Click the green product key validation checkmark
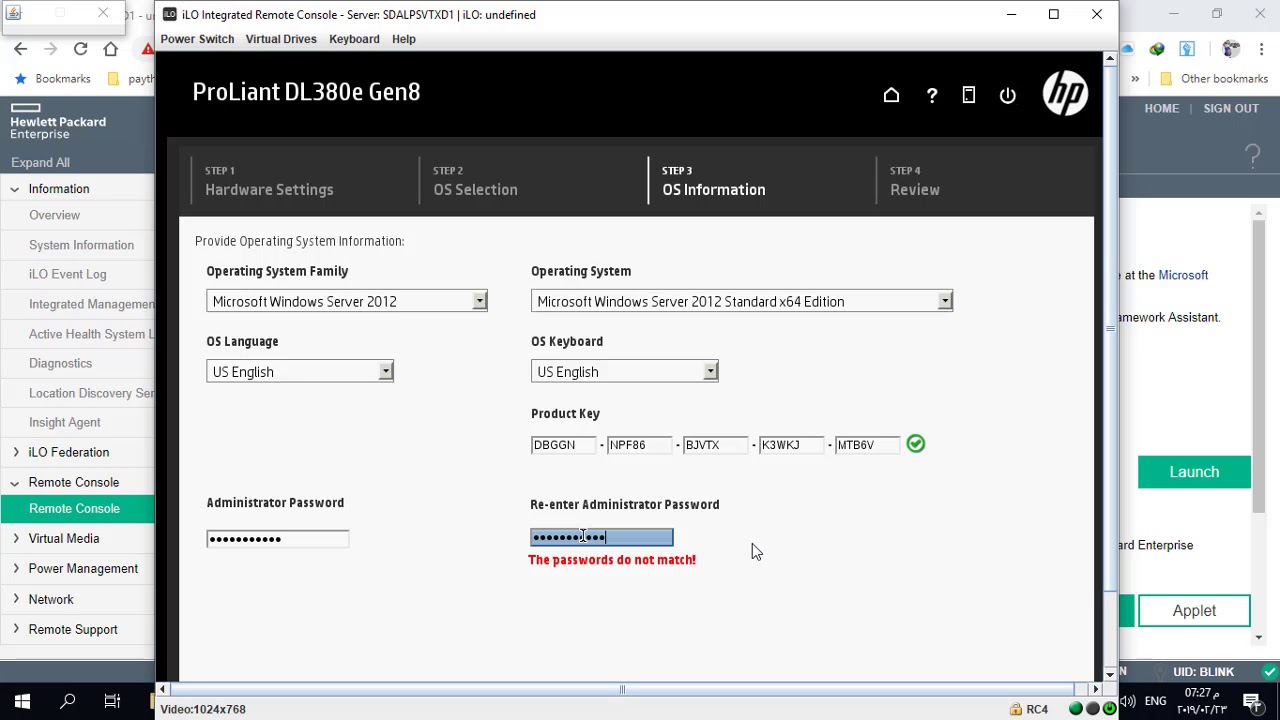Image resolution: width=1280 pixels, height=720 pixels. point(916,444)
